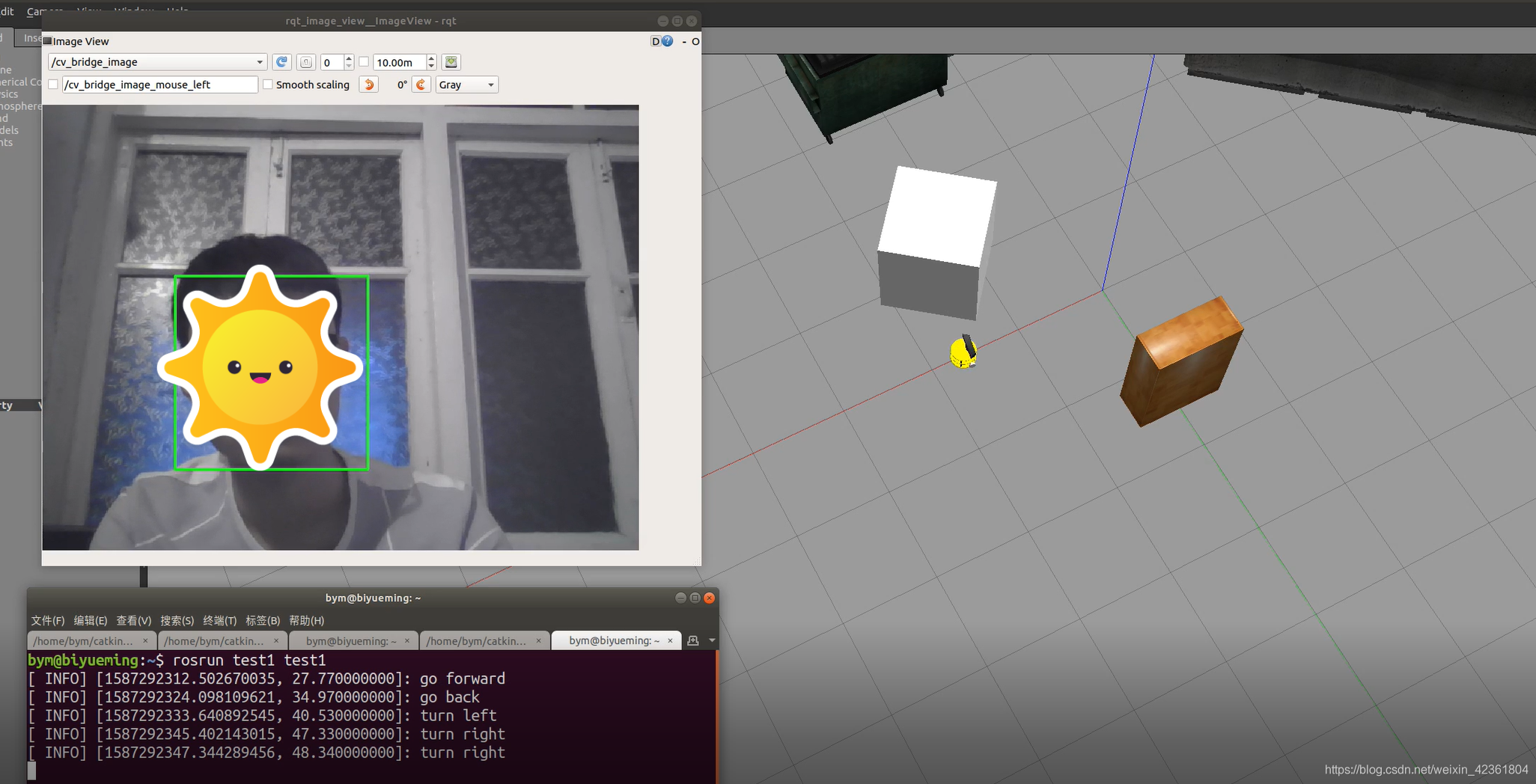Step the 10.00m max range spinbox arrows
The height and width of the screenshot is (784, 1536).
click(431, 62)
